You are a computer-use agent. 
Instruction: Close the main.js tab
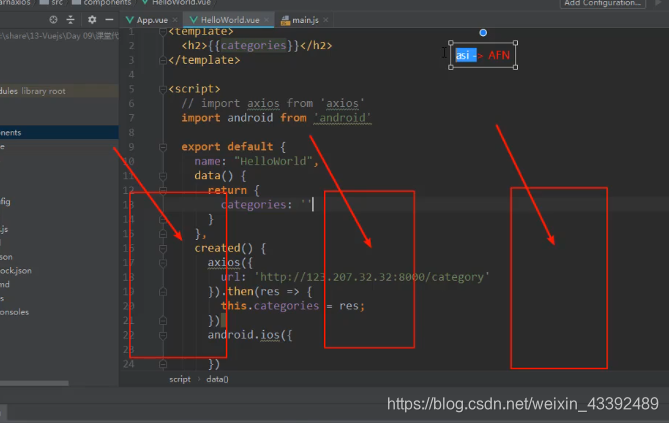[x=326, y=20]
